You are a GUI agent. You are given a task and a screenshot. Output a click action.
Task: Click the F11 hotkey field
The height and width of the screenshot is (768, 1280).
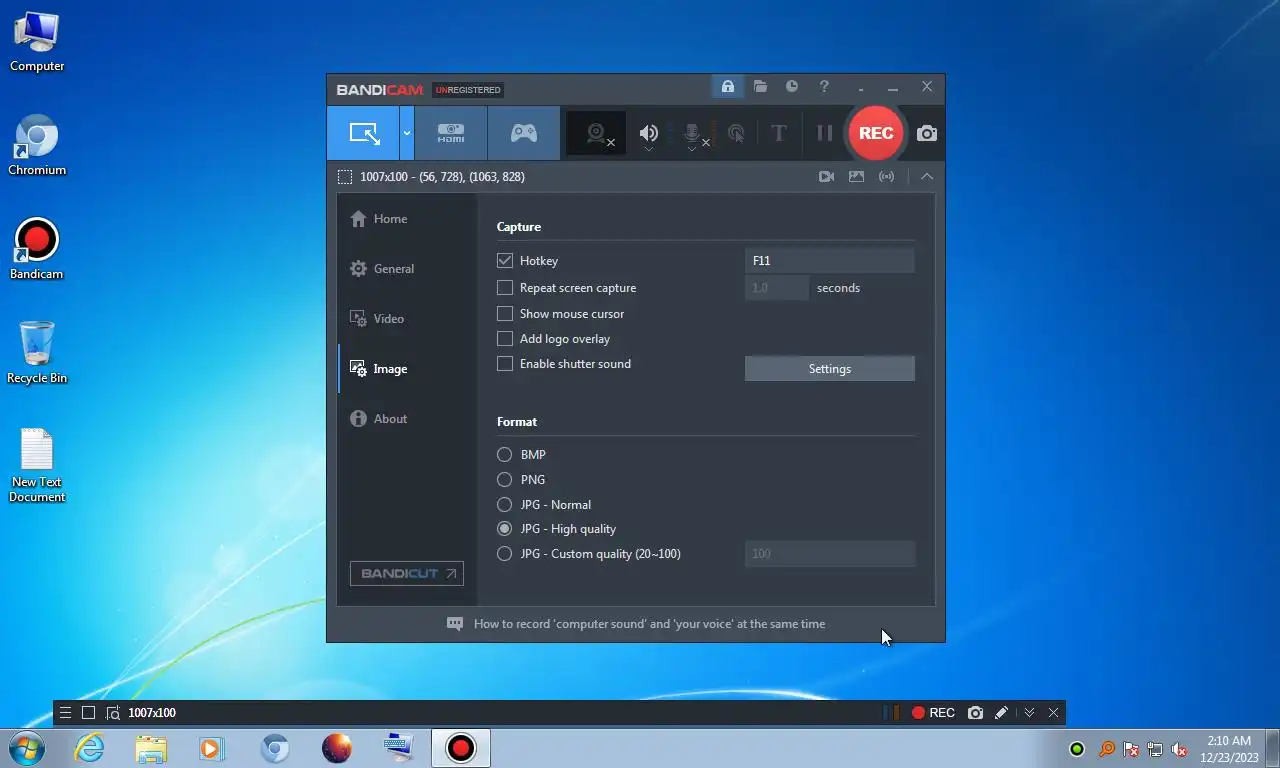point(829,261)
